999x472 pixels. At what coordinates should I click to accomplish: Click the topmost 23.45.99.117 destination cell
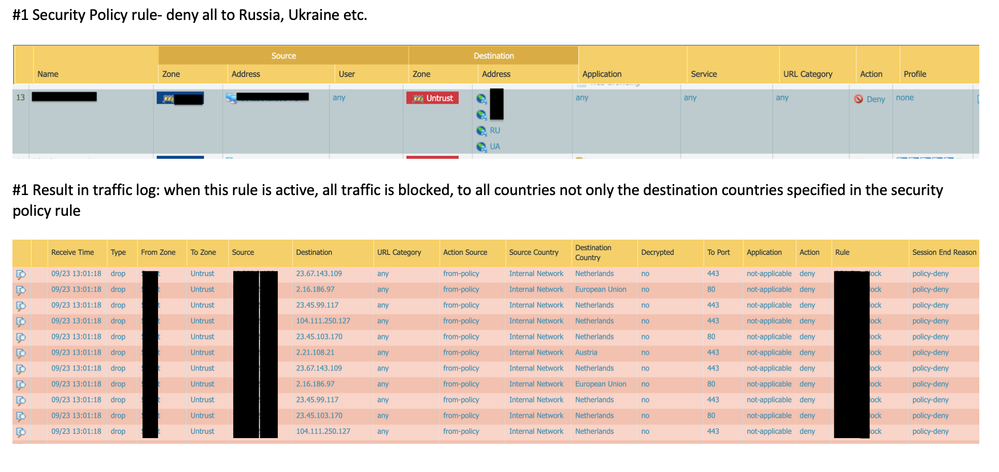click(x=317, y=306)
